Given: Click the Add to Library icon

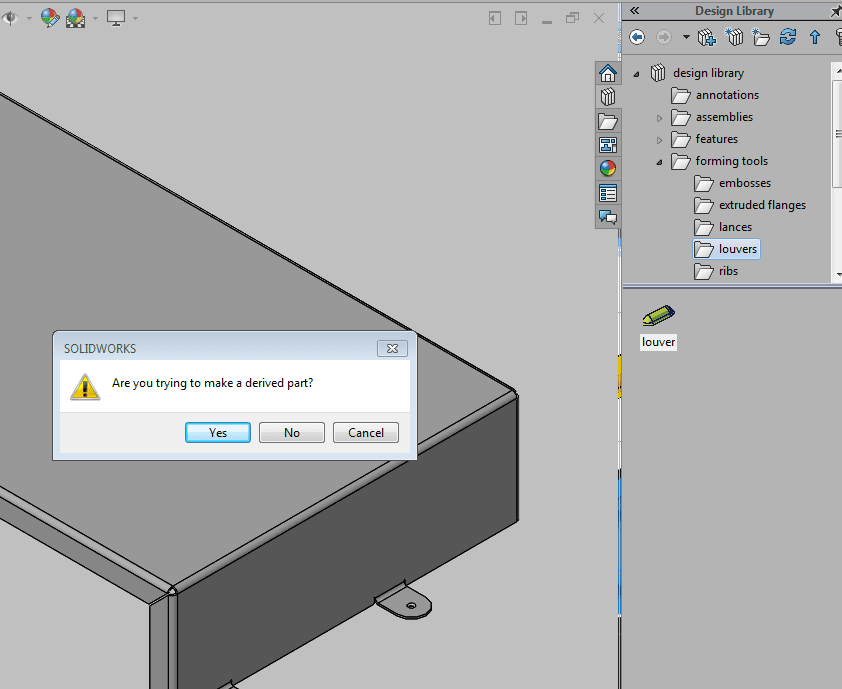Looking at the screenshot, I should coord(707,37).
